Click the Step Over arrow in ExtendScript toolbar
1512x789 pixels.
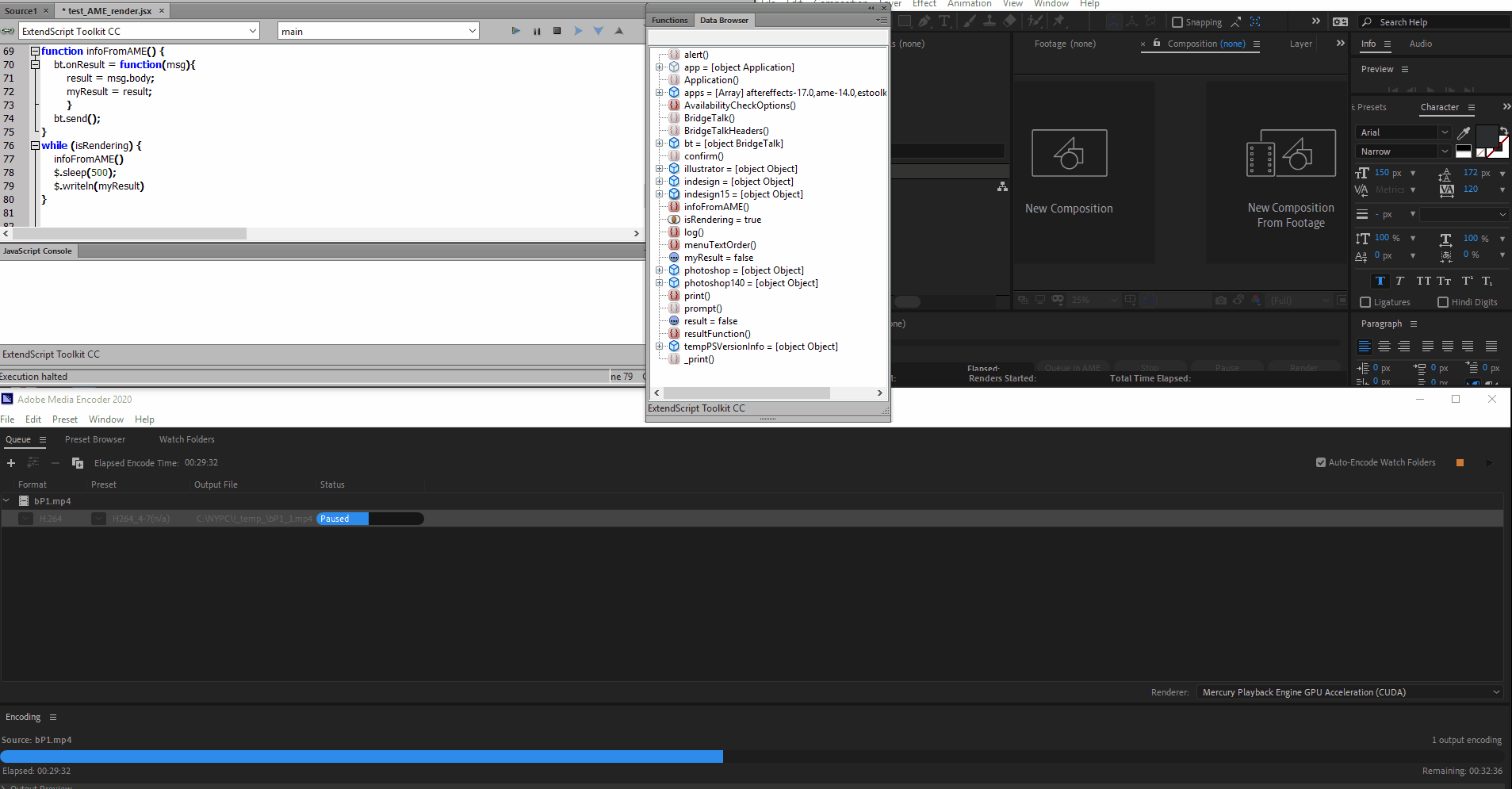coord(578,31)
